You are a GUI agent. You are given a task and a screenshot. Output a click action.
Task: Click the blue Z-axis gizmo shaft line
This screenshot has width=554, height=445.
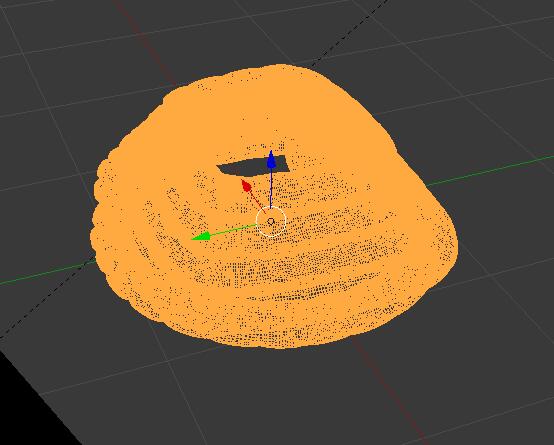pos(271,188)
